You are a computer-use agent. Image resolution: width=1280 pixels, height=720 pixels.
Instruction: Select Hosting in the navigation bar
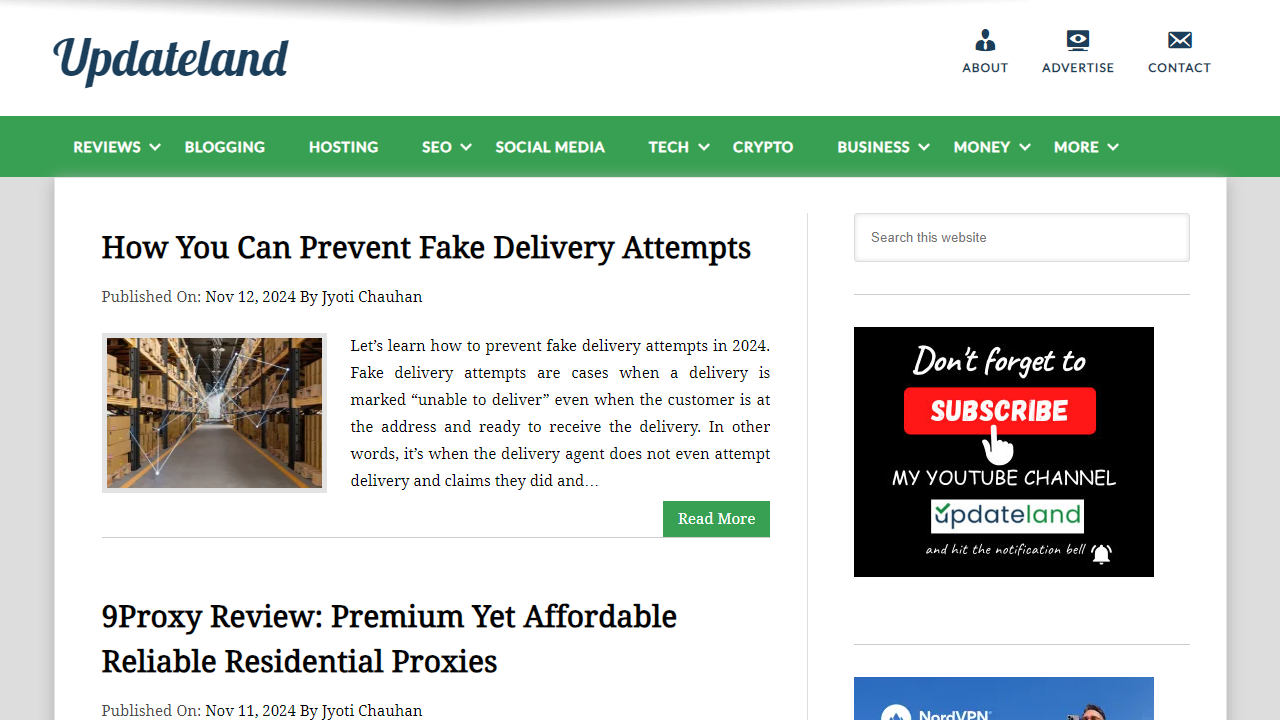click(343, 147)
